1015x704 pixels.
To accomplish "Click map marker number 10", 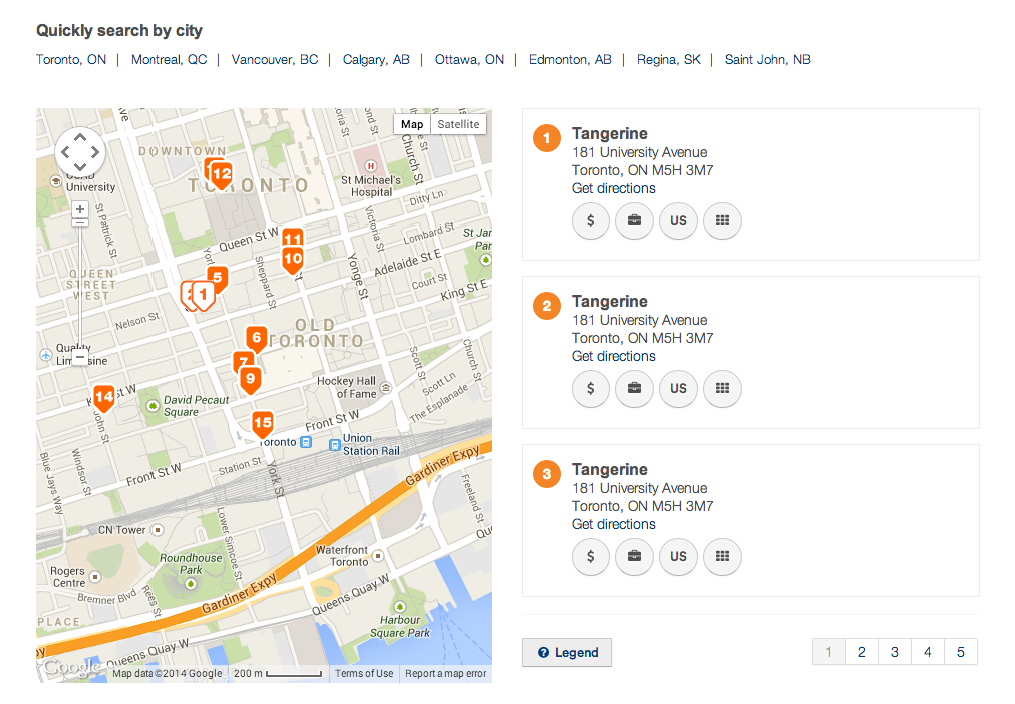I will pos(293,260).
